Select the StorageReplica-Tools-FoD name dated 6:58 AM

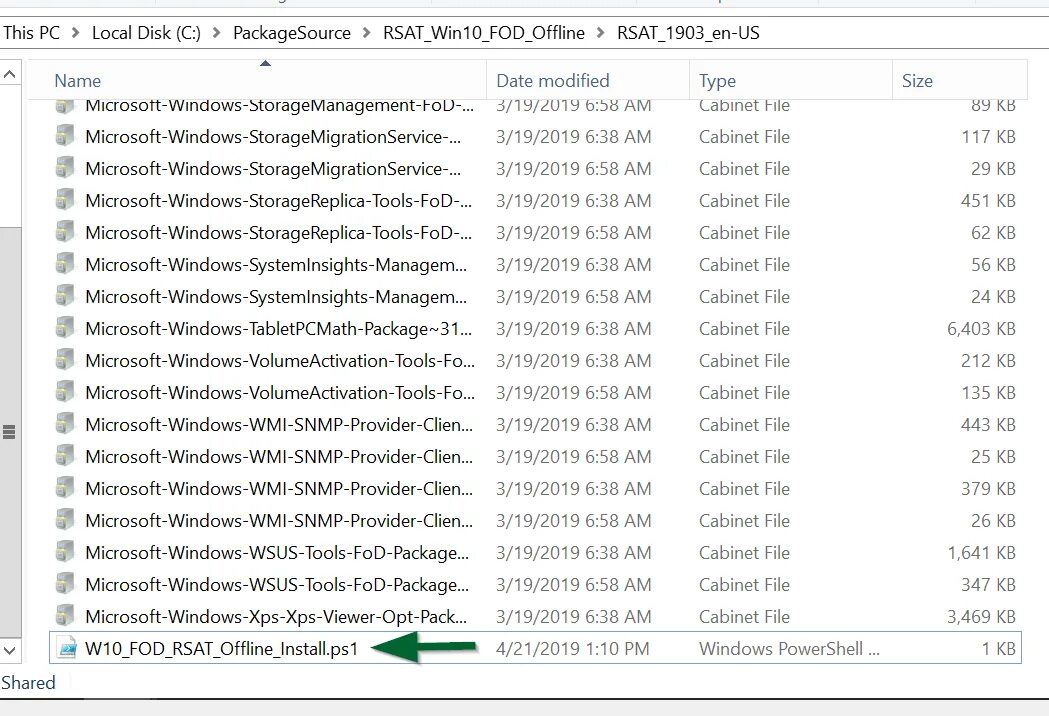coord(278,233)
